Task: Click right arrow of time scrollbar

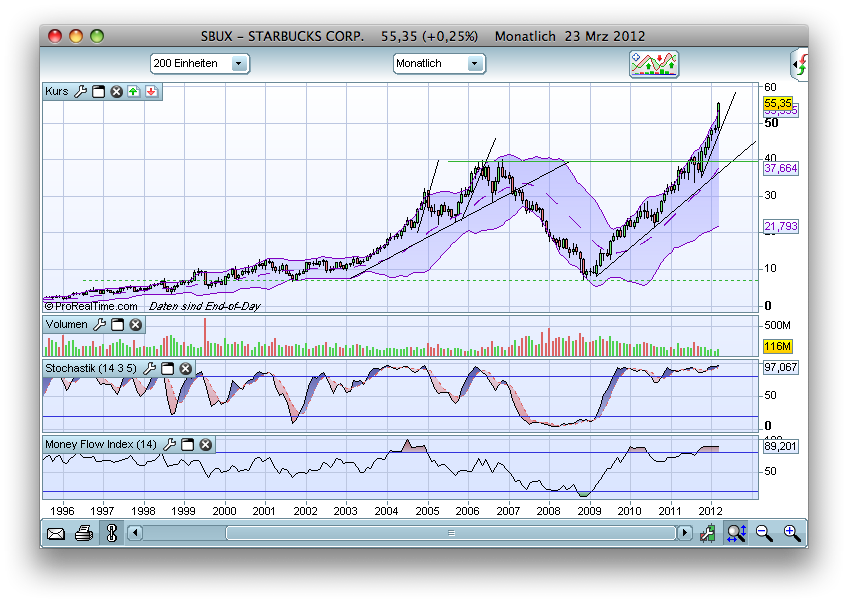Action: [x=685, y=533]
